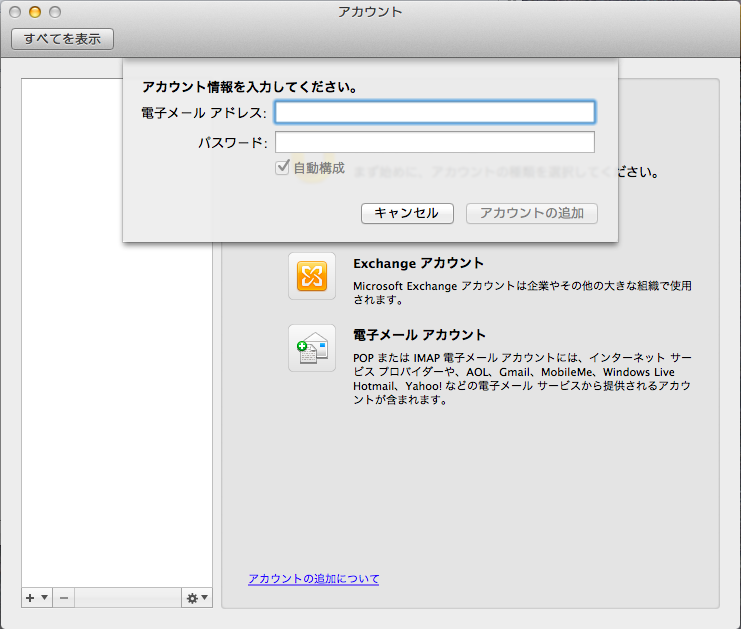Screen dimensions: 741x629
Task: Choose the Exchange アカウント heading
Action: pyautogui.click(x=418, y=263)
